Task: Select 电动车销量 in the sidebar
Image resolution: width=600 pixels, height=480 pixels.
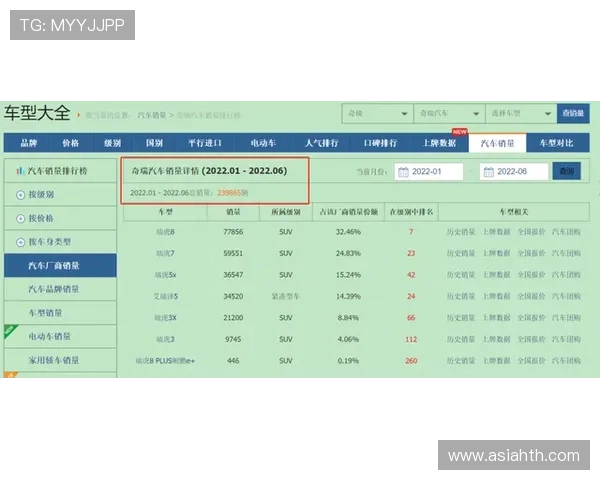Action: pos(60,336)
